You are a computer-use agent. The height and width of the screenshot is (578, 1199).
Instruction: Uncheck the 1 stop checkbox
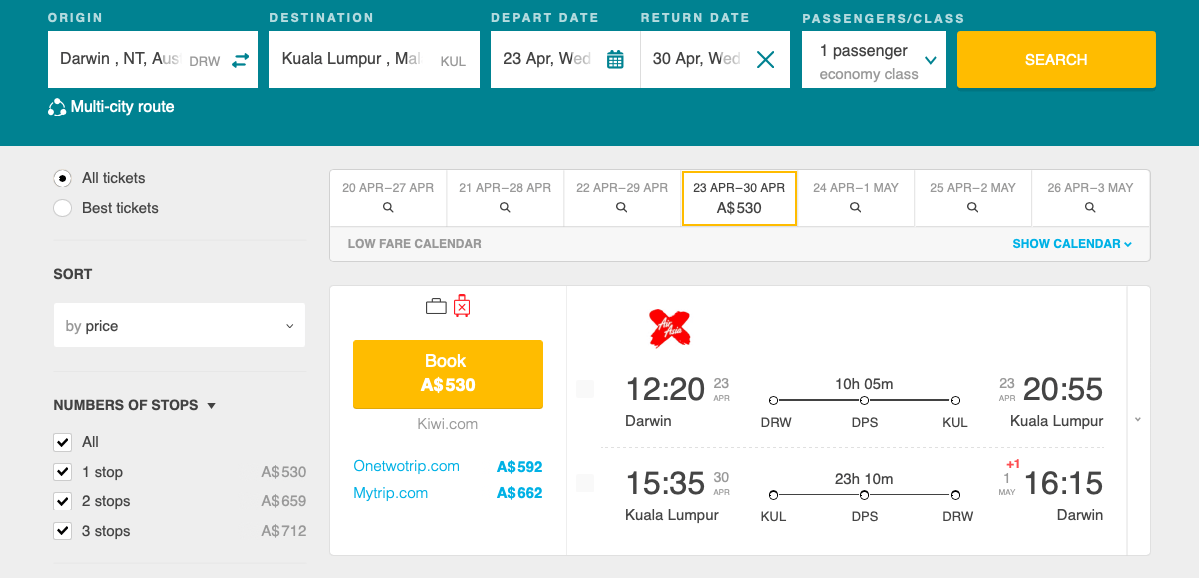[63, 472]
